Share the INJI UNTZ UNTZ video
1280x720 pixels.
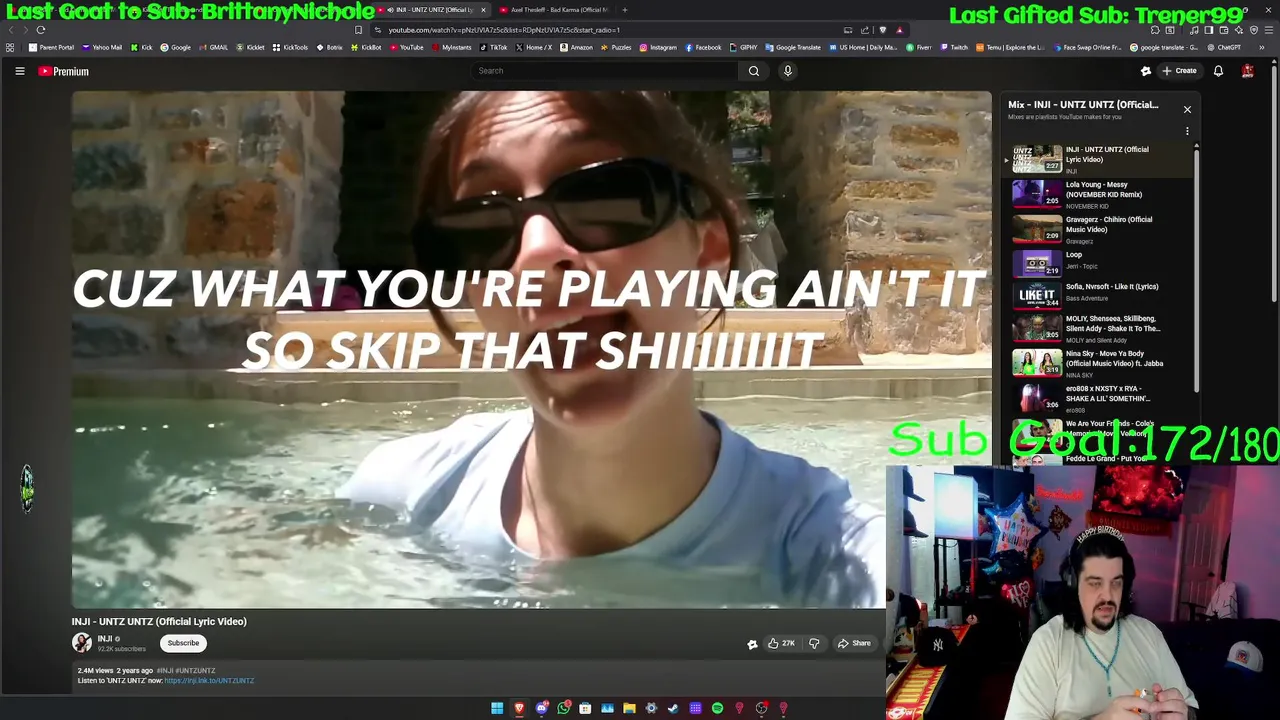pyautogui.click(x=855, y=643)
